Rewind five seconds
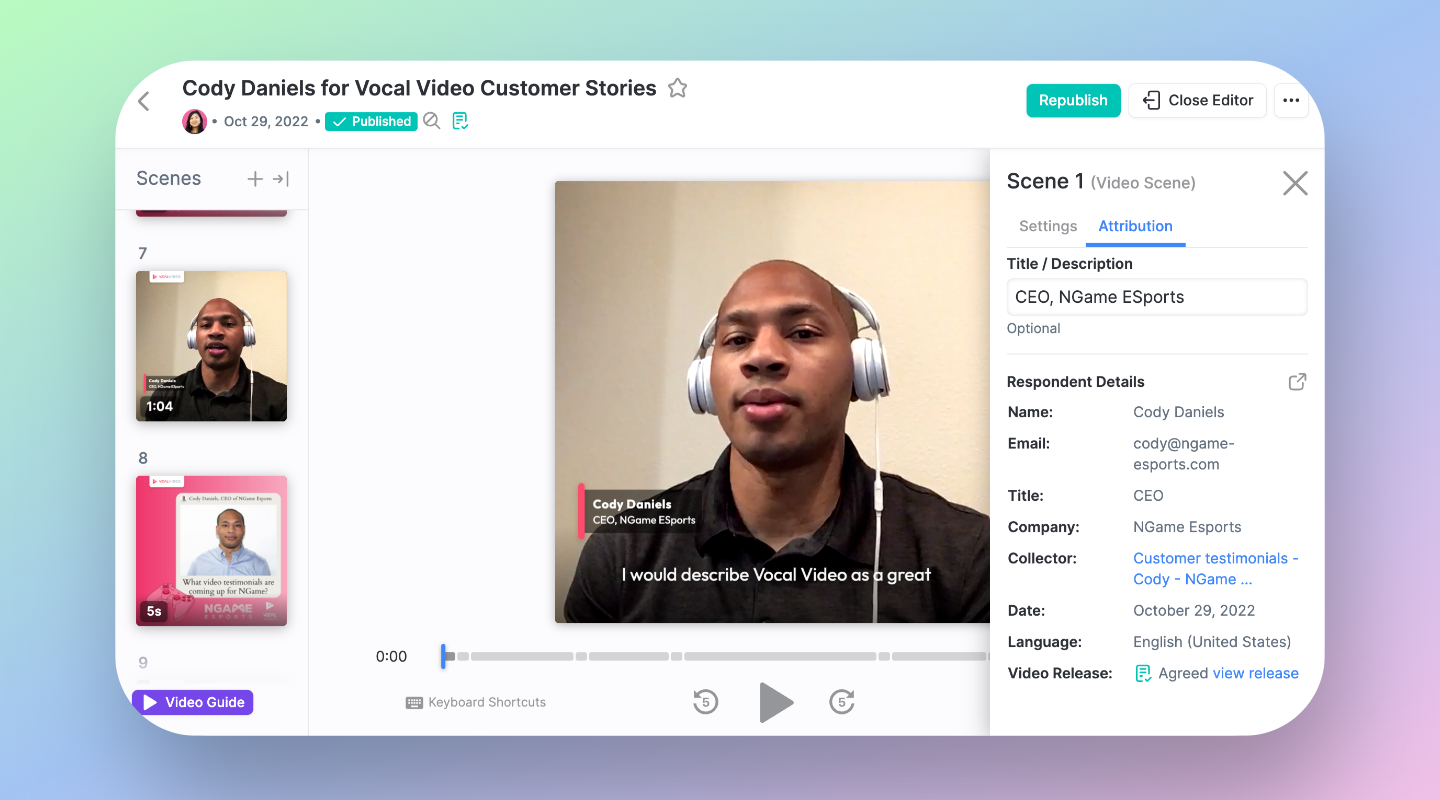The image size is (1440, 800). [706, 703]
